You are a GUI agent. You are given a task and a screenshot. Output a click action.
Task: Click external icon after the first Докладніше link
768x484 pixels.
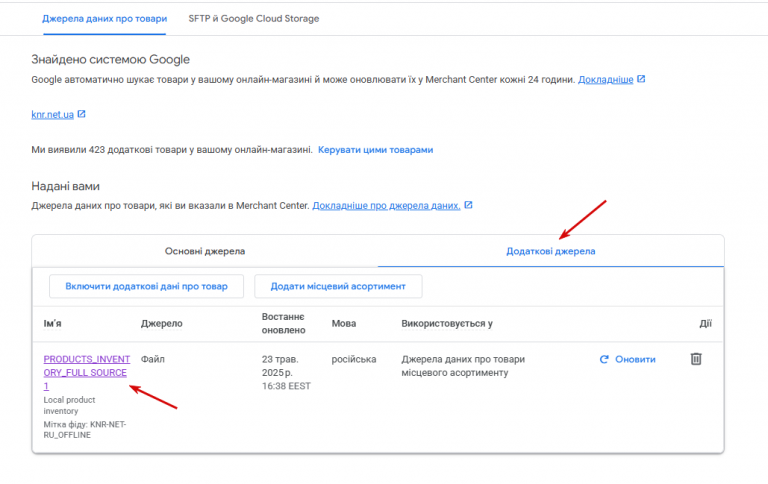point(641,79)
